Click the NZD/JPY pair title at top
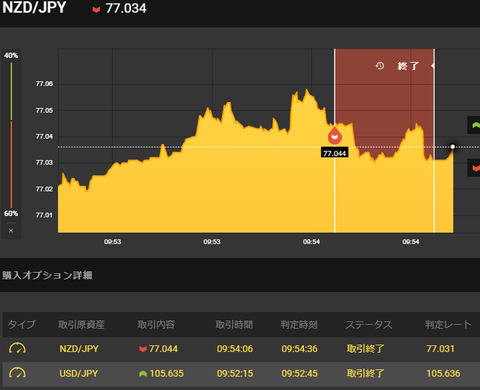The height and width of the screenshot is (390, 480). click(x=34, y=8)
